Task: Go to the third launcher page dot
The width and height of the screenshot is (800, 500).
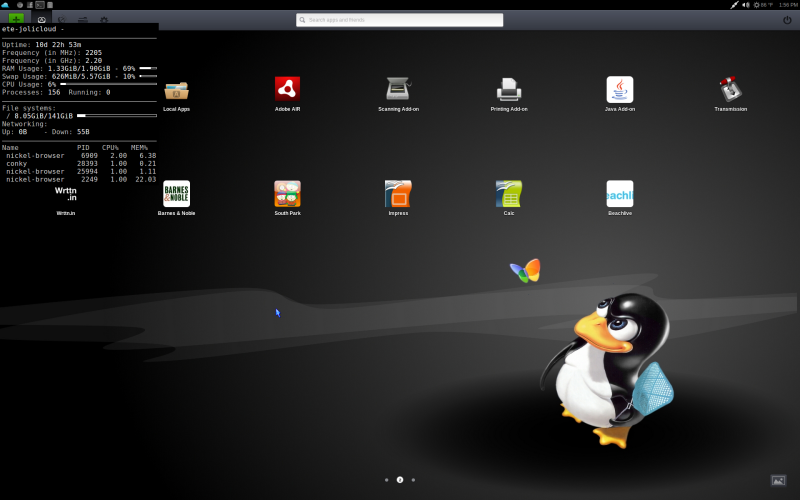Action: click(413, 480)
